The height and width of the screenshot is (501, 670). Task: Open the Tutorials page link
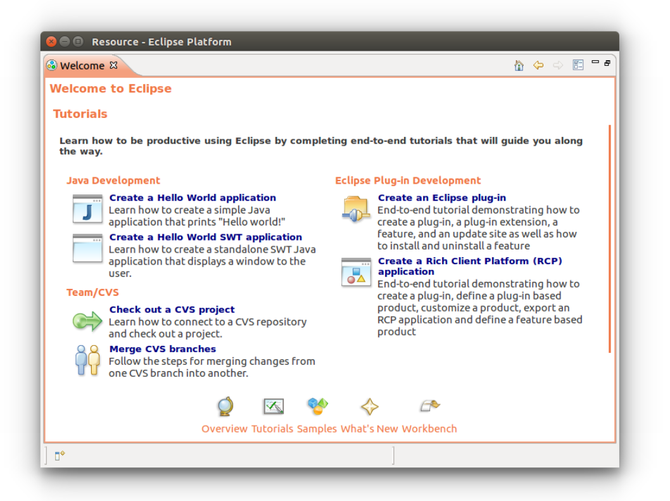coord(272,429)
